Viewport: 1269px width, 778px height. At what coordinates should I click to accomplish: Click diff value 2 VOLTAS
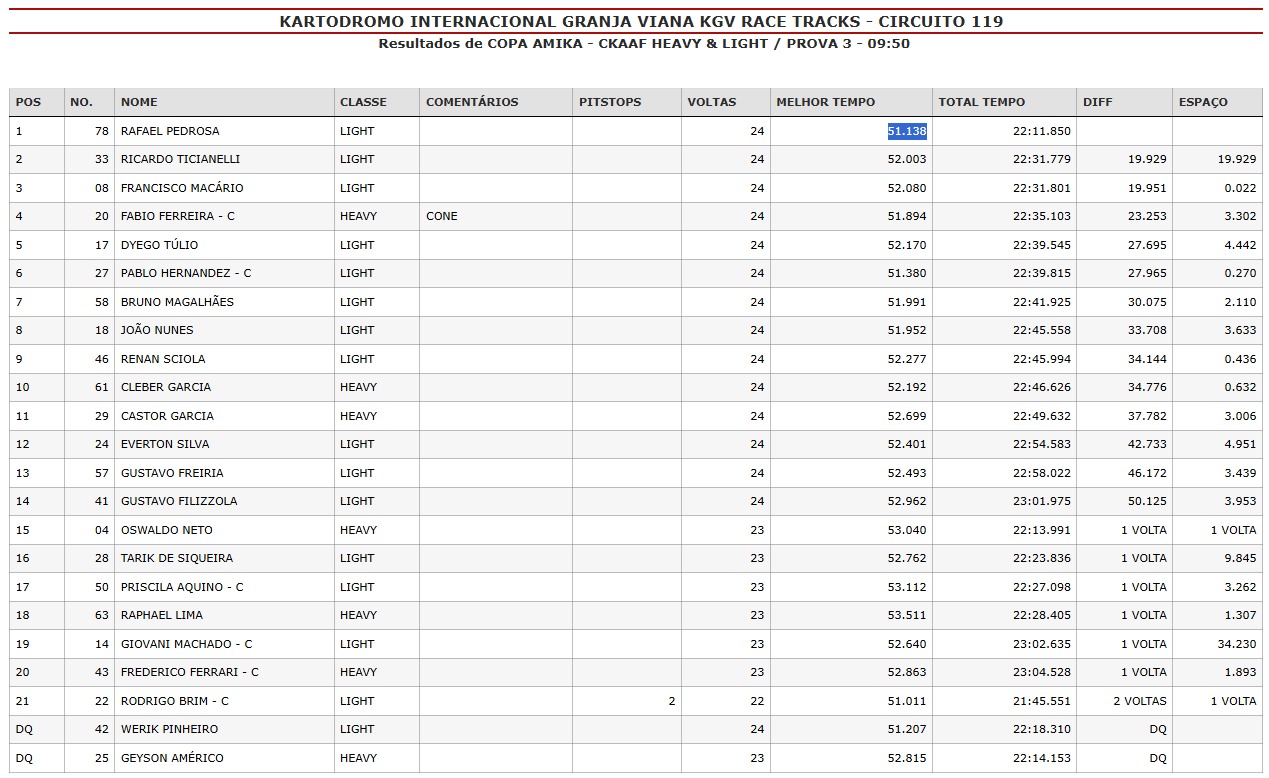pyautogui.click(x=1140, y=701)
